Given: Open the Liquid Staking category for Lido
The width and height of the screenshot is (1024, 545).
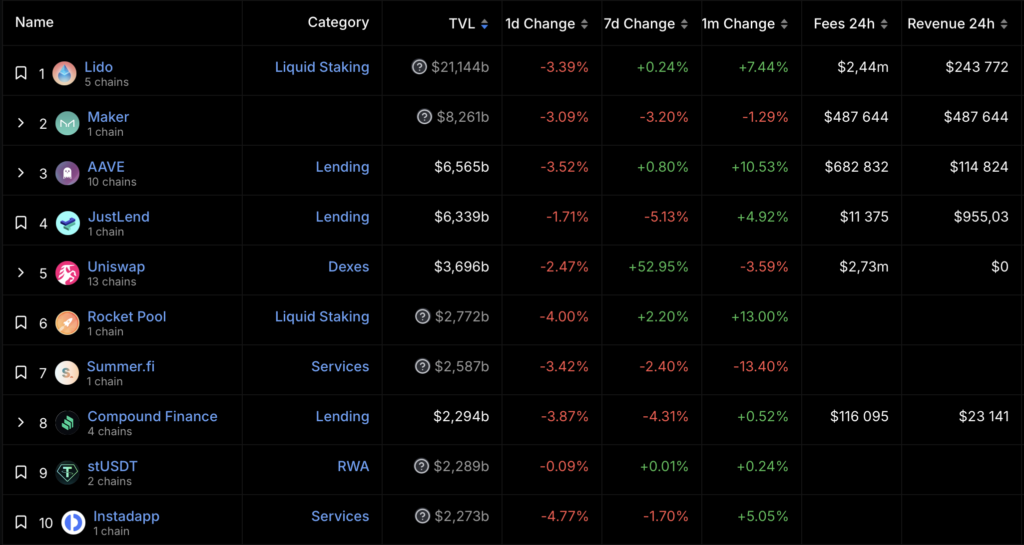Looking at the screenshot, I should 322,67.
